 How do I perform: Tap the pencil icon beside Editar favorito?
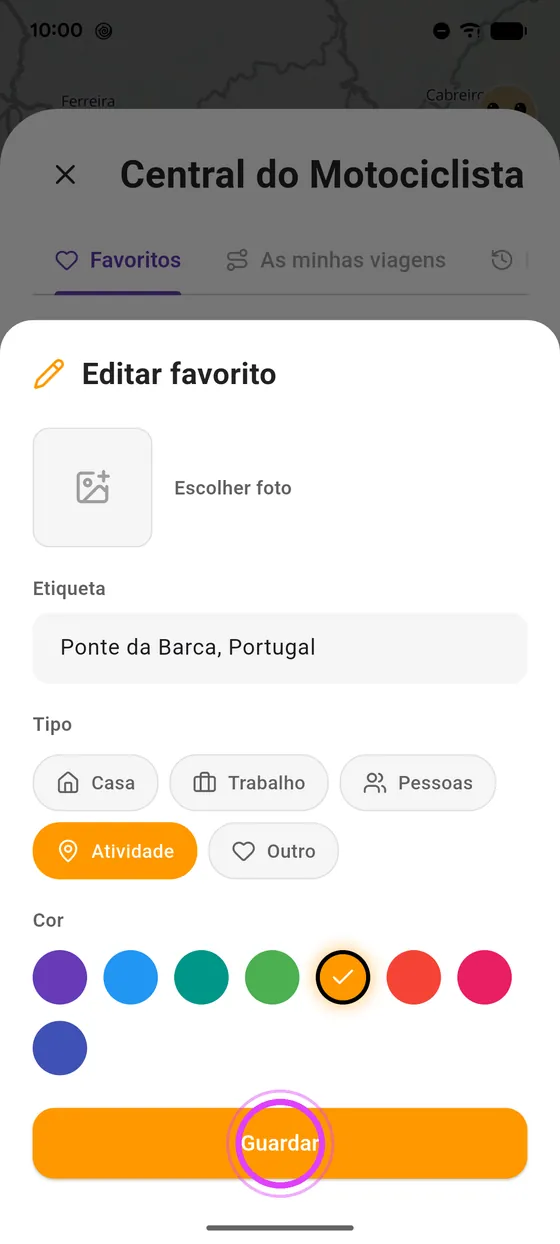click(x=49, y=374)
